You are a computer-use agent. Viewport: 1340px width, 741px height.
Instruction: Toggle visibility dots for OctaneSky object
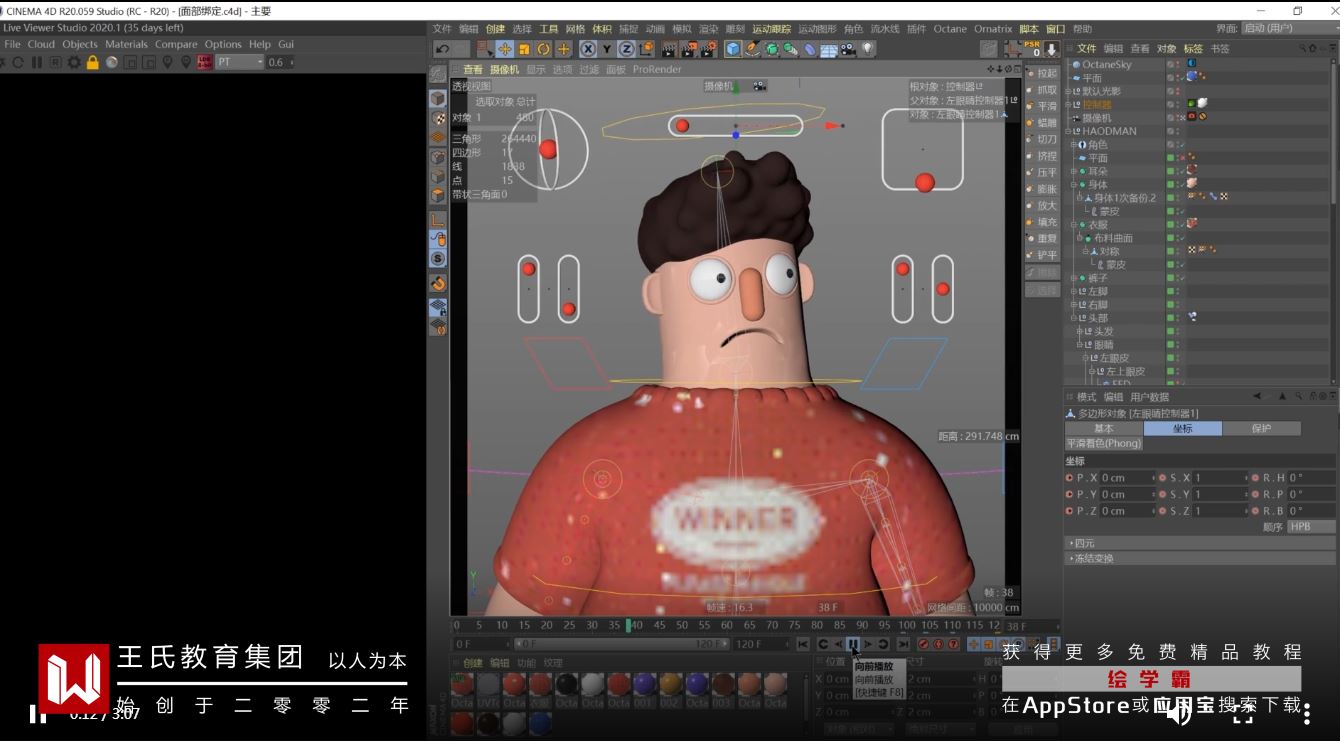tap(1177, 64)
